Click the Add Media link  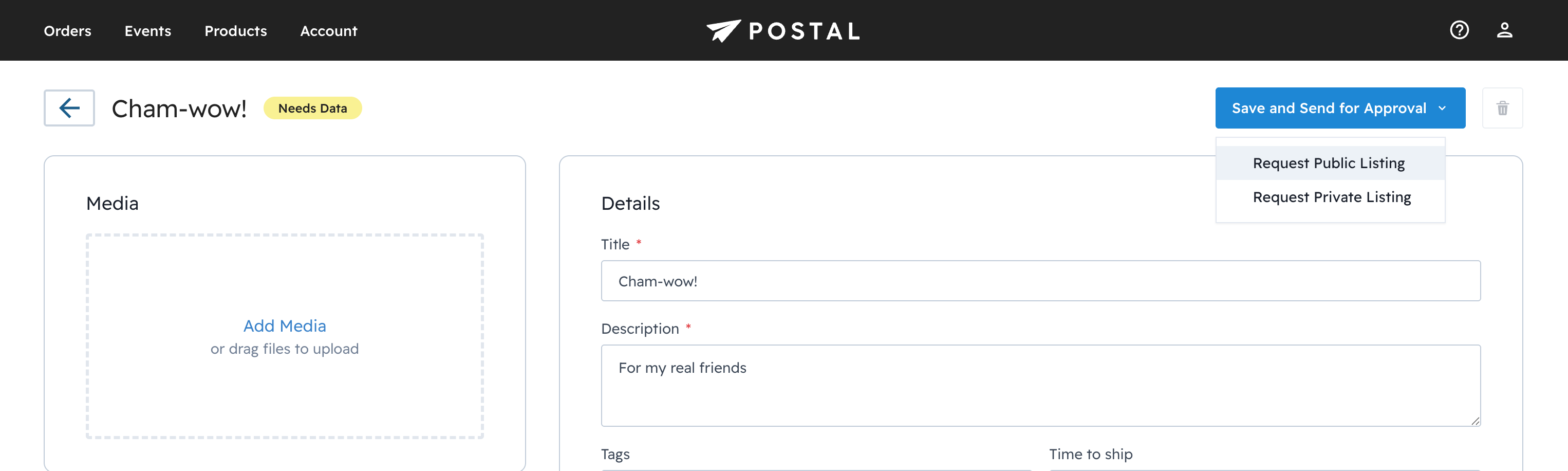284,326
